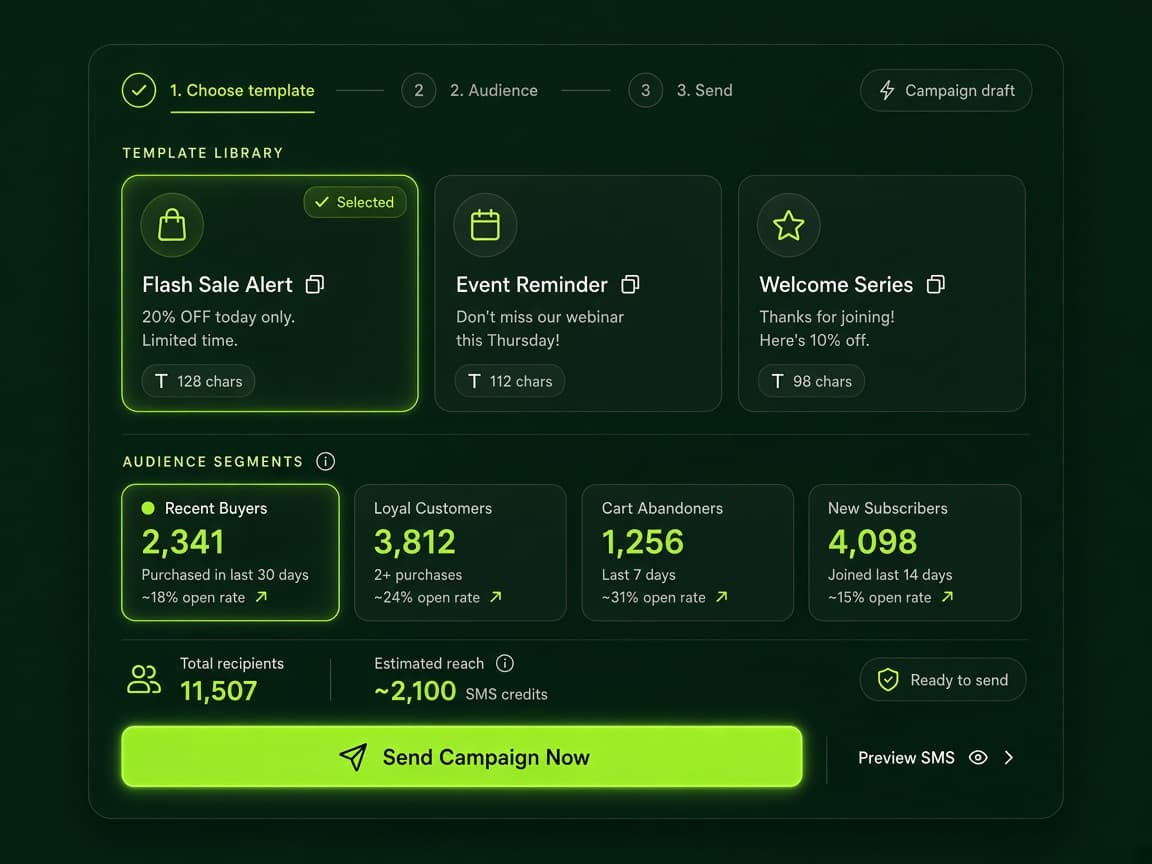
Task: Click the 112 chars badge
Action: 510,381
